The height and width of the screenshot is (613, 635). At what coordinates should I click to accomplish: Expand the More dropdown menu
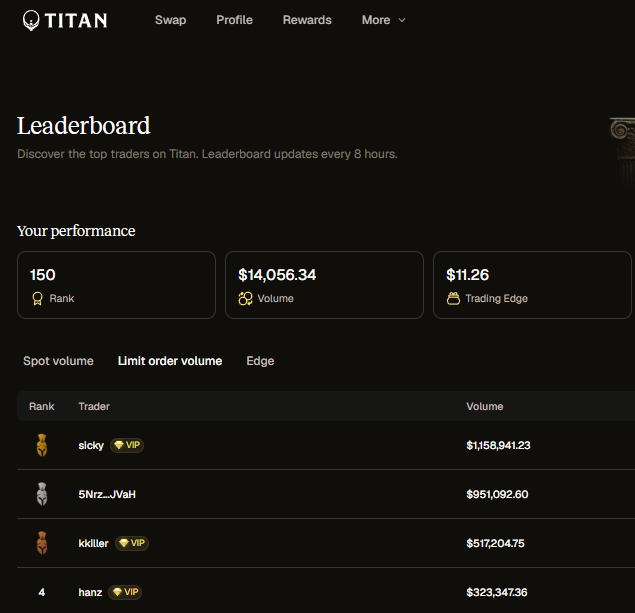(x=384, y=20)
